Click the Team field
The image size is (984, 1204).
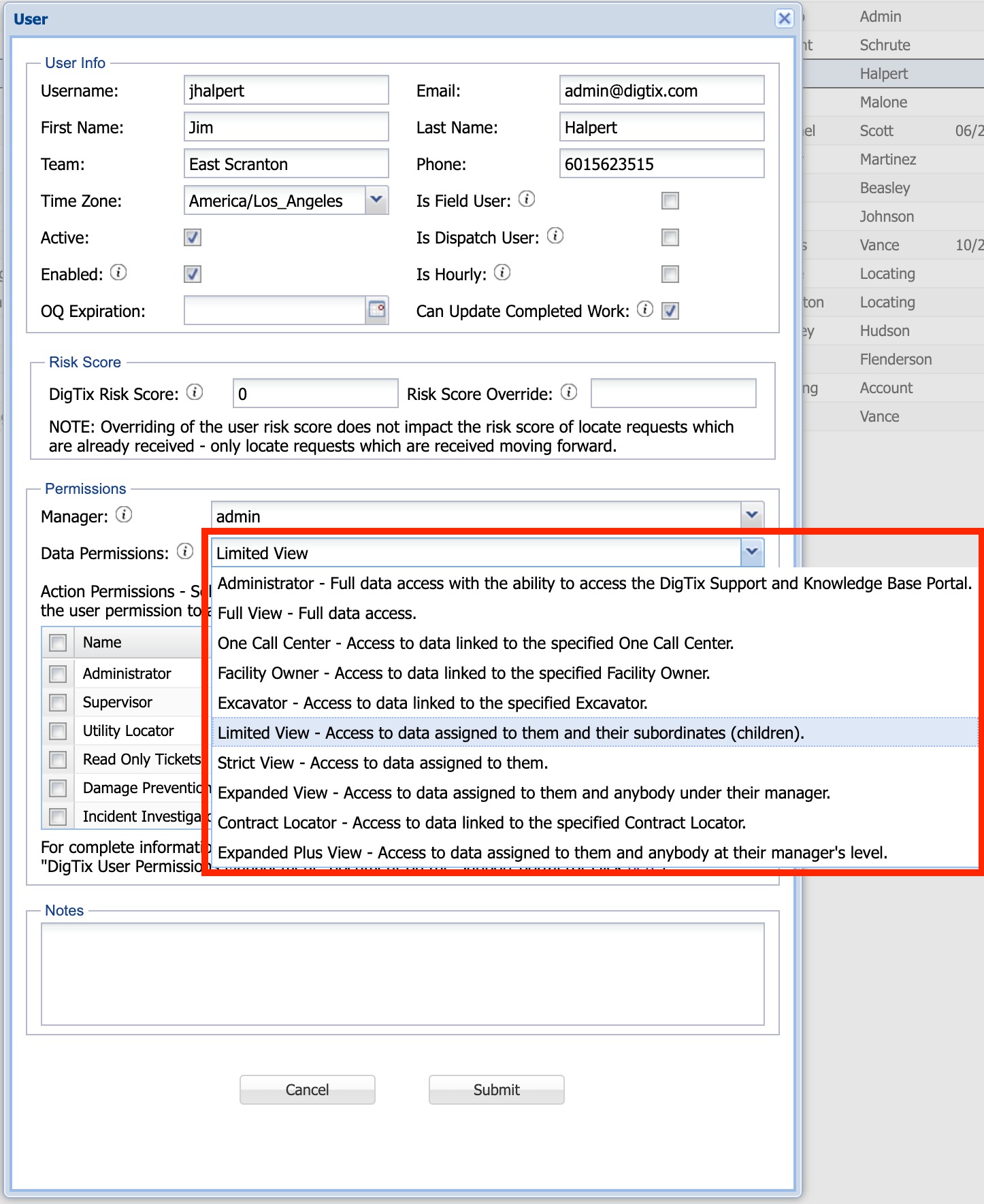pos(286,163)
